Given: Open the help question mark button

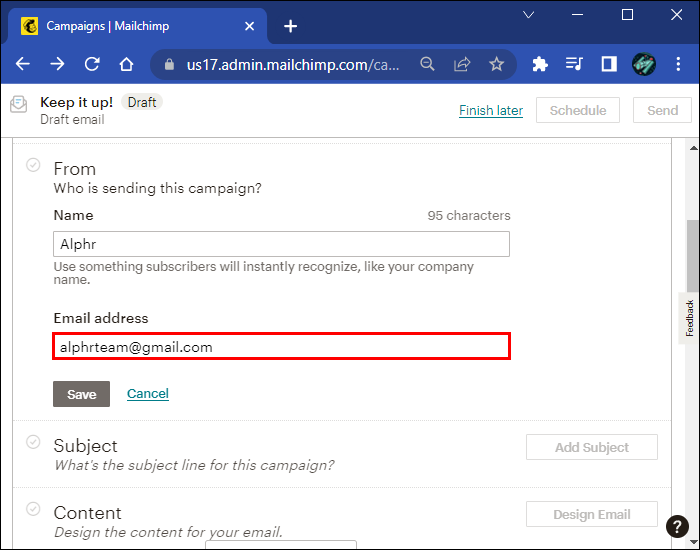Looking at the screenshot, I should point(677,526).
